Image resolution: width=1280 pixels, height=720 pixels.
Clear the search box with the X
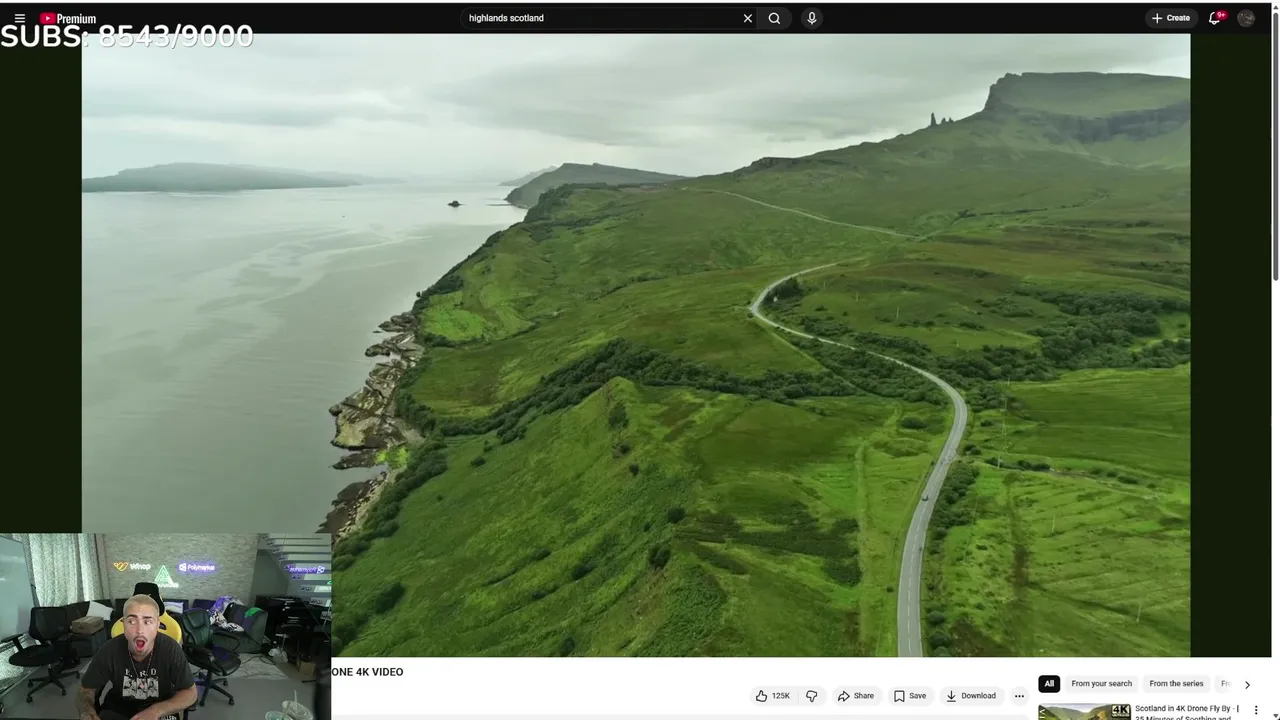coord(747,18)
